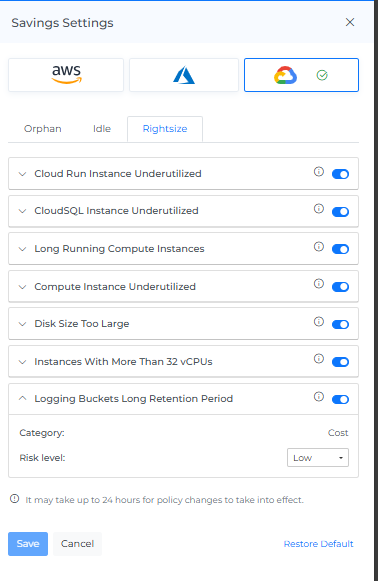This screenshot has height=581, width=378.
Task: Show info for Compute Instance Underutilized
Action: (x=319, y=284)
